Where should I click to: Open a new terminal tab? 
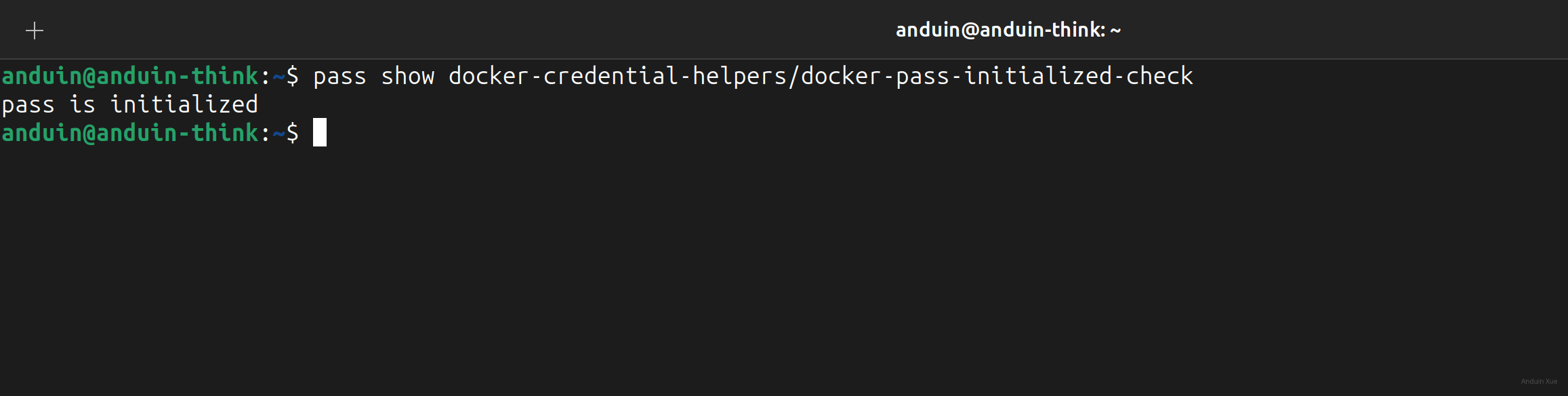[35, 31]
